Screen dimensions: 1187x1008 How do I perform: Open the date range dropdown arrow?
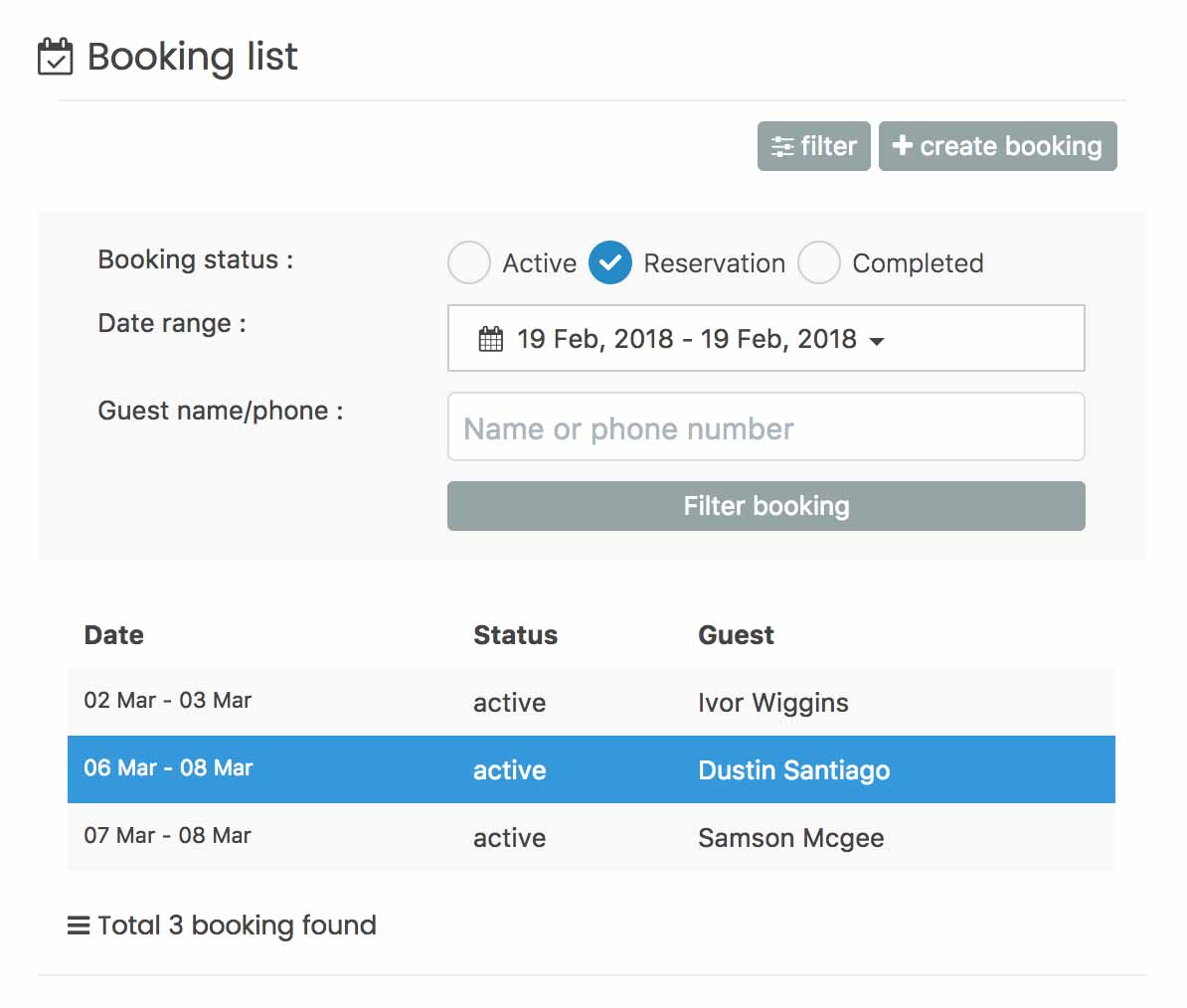(877, 341)
